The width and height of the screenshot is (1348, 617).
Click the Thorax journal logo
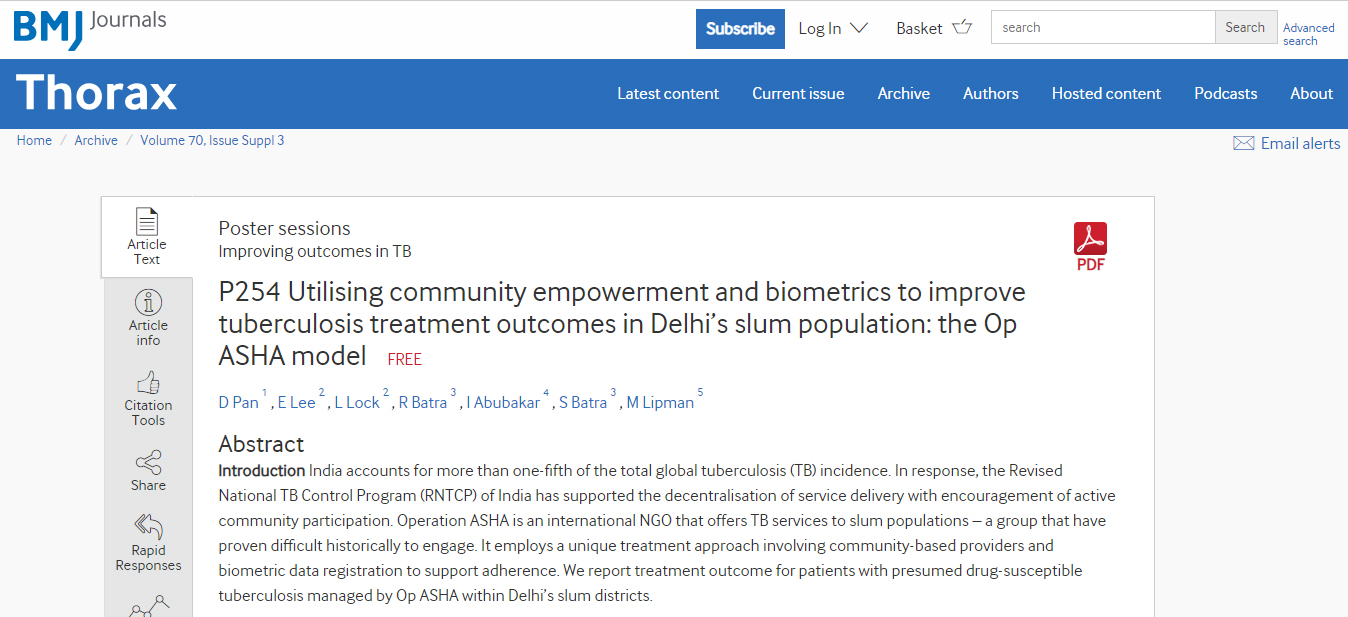(96, 93)
